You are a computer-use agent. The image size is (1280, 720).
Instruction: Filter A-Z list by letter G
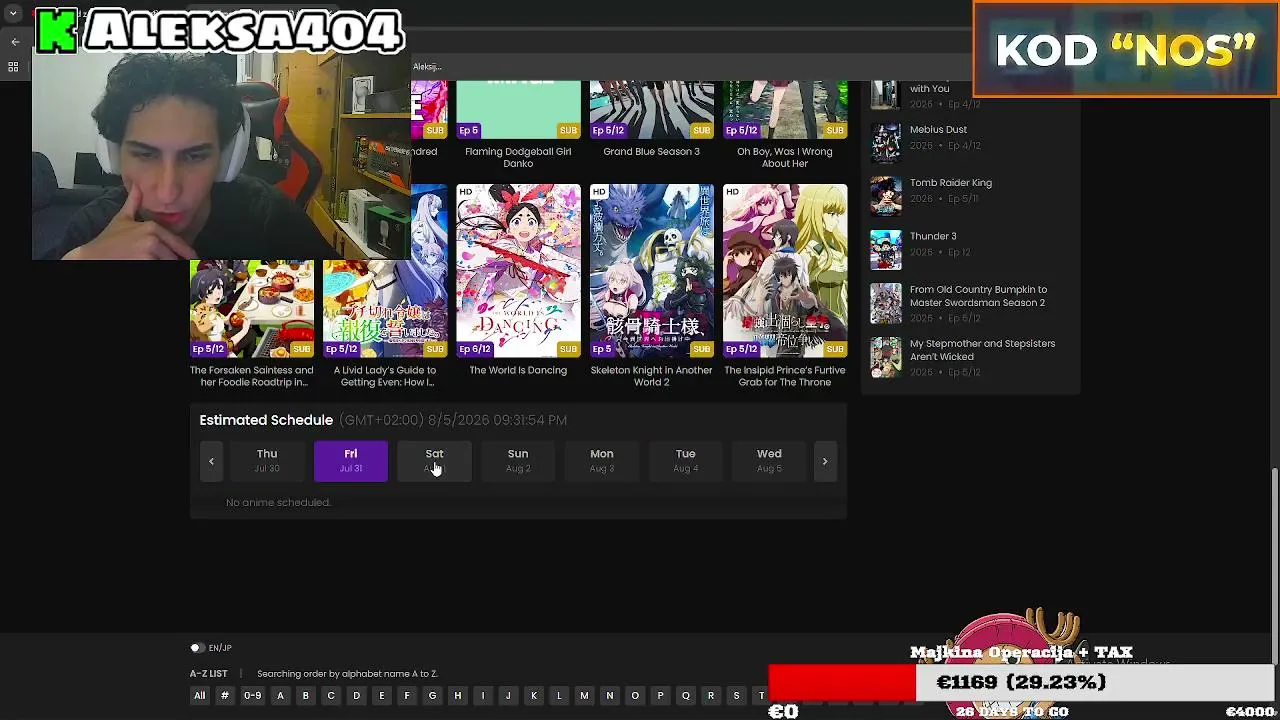[x=432, y=696]
